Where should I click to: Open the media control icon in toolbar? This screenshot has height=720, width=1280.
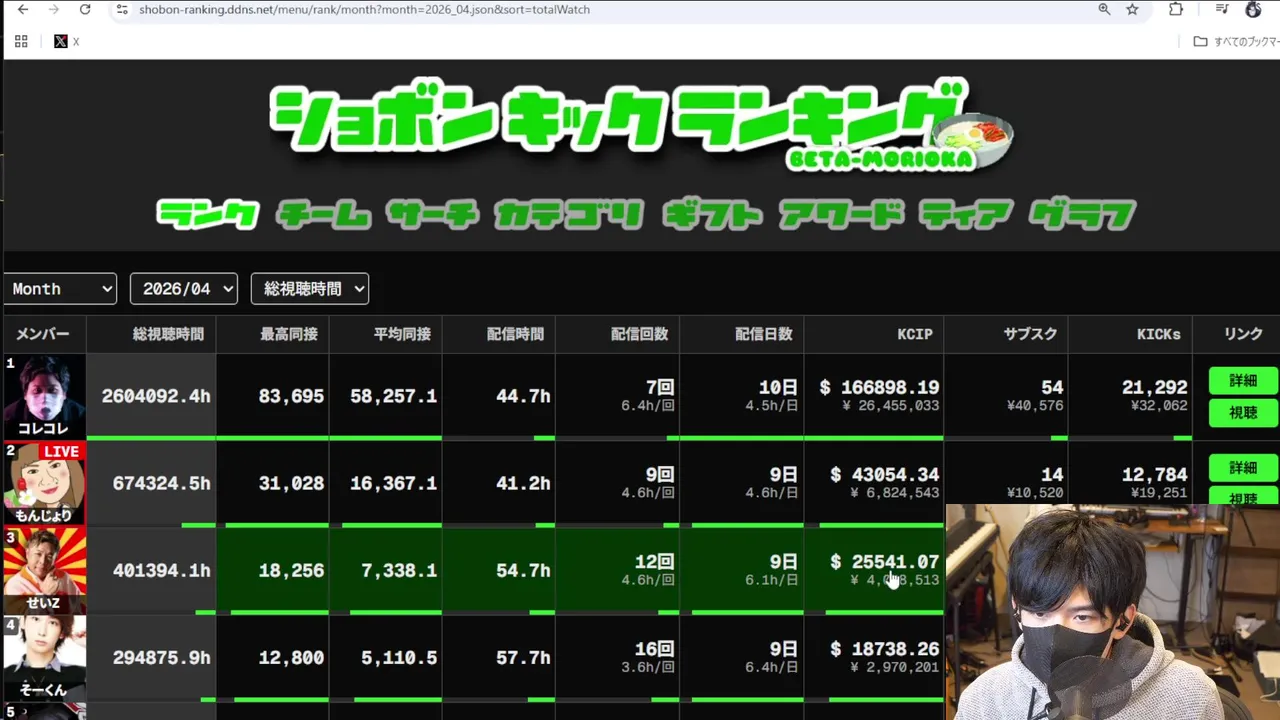(1222, 9)
